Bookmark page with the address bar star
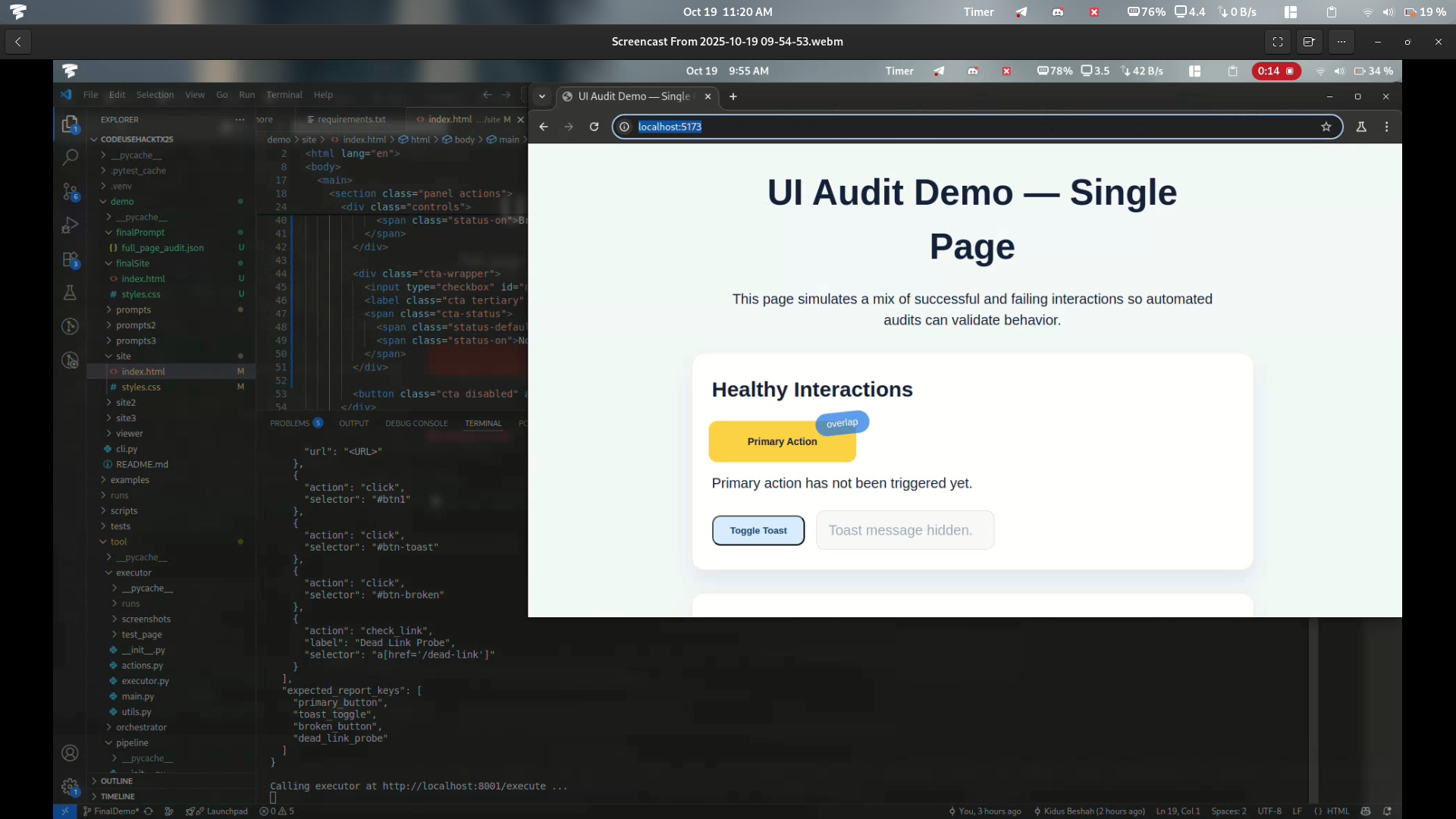 pyautogui.click(x=1326, y=127)
